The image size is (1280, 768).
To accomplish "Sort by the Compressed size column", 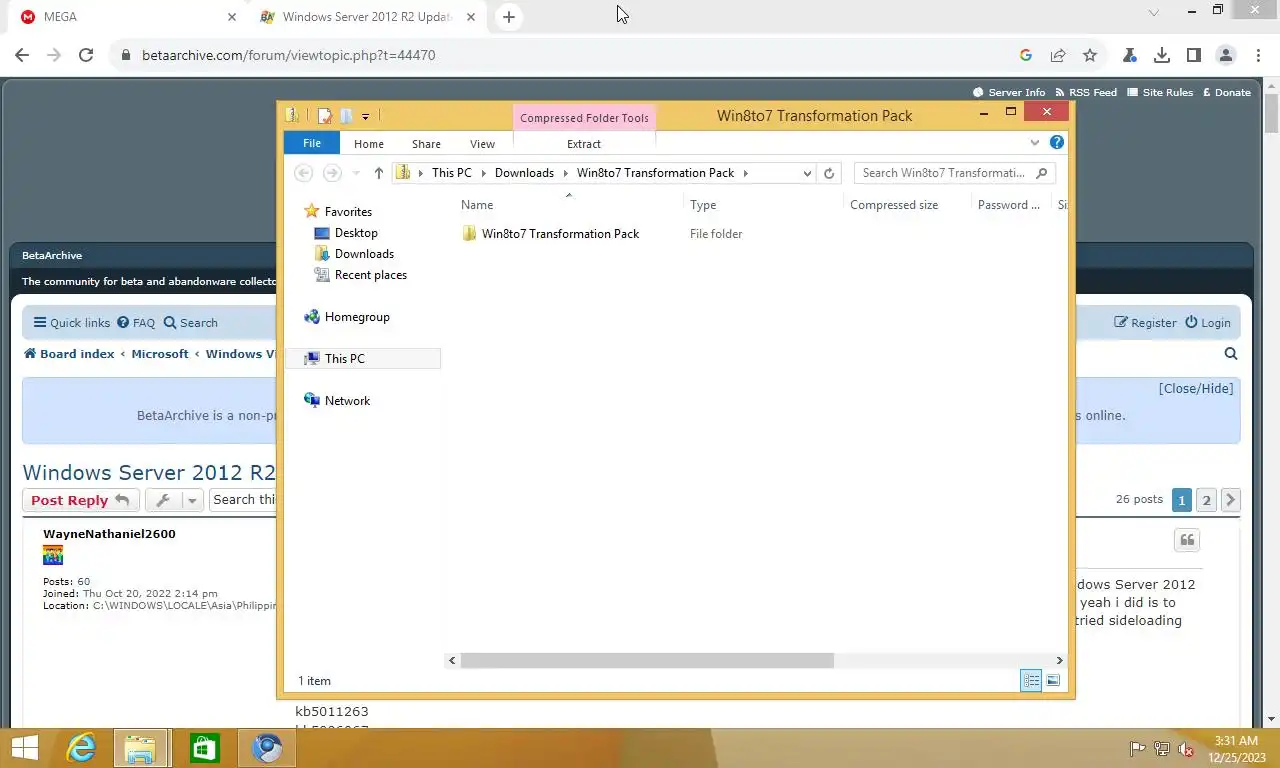I will tap(907, 204).
